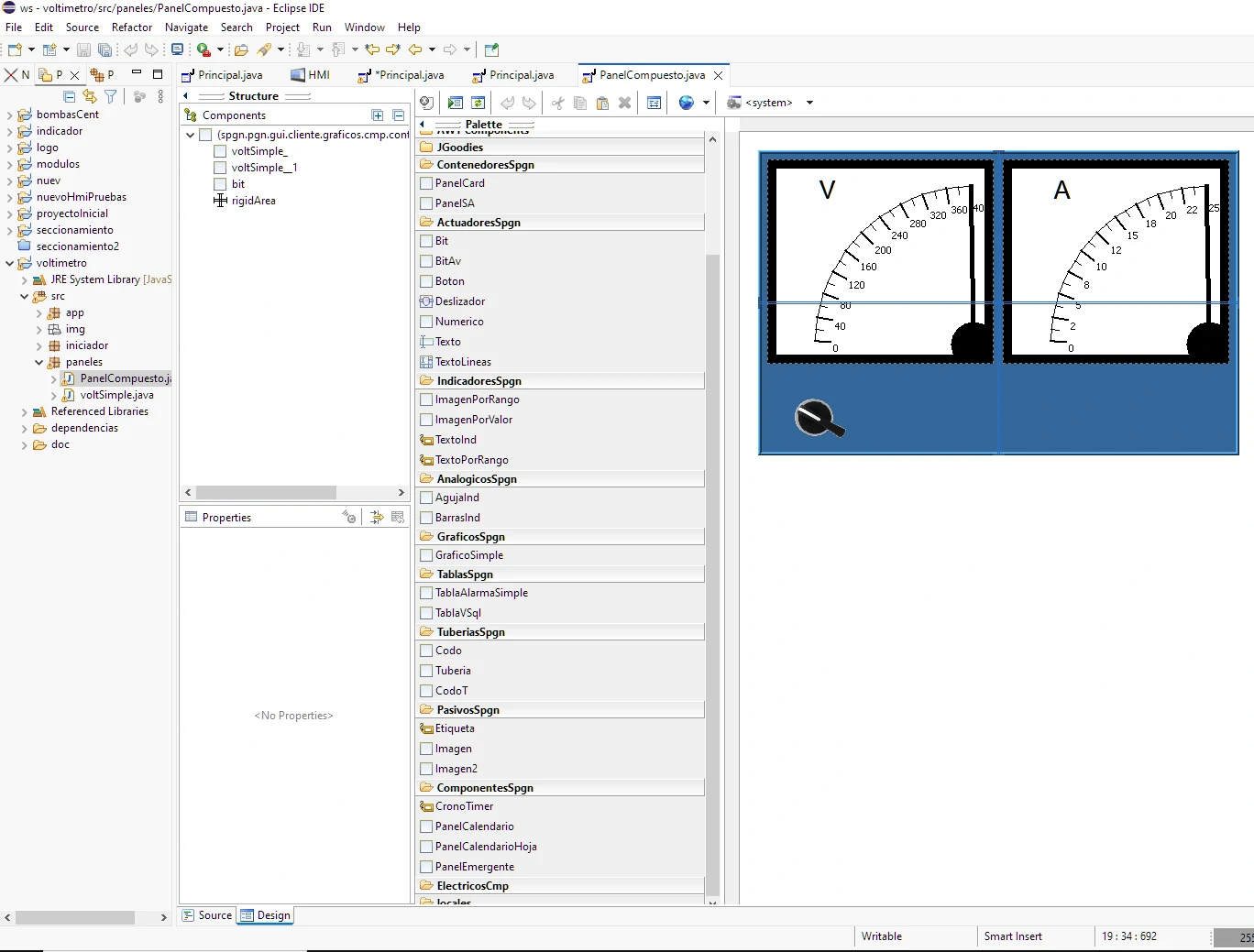Click the Save icon in the main toolbar
This screenshot has width=1254, height=952.
pos(83,50)
